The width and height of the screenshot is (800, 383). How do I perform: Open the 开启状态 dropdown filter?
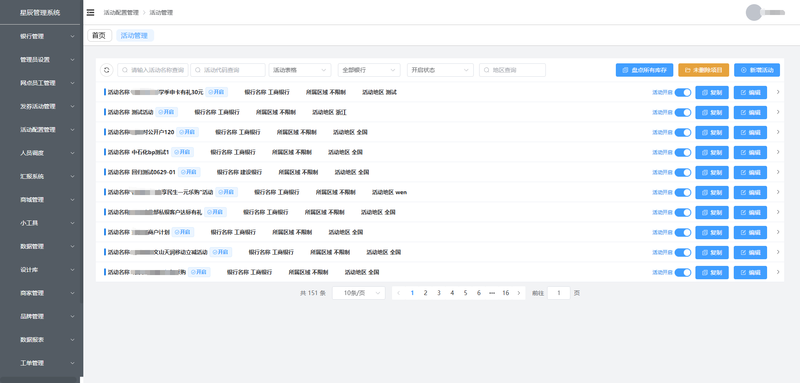[440, 70]
